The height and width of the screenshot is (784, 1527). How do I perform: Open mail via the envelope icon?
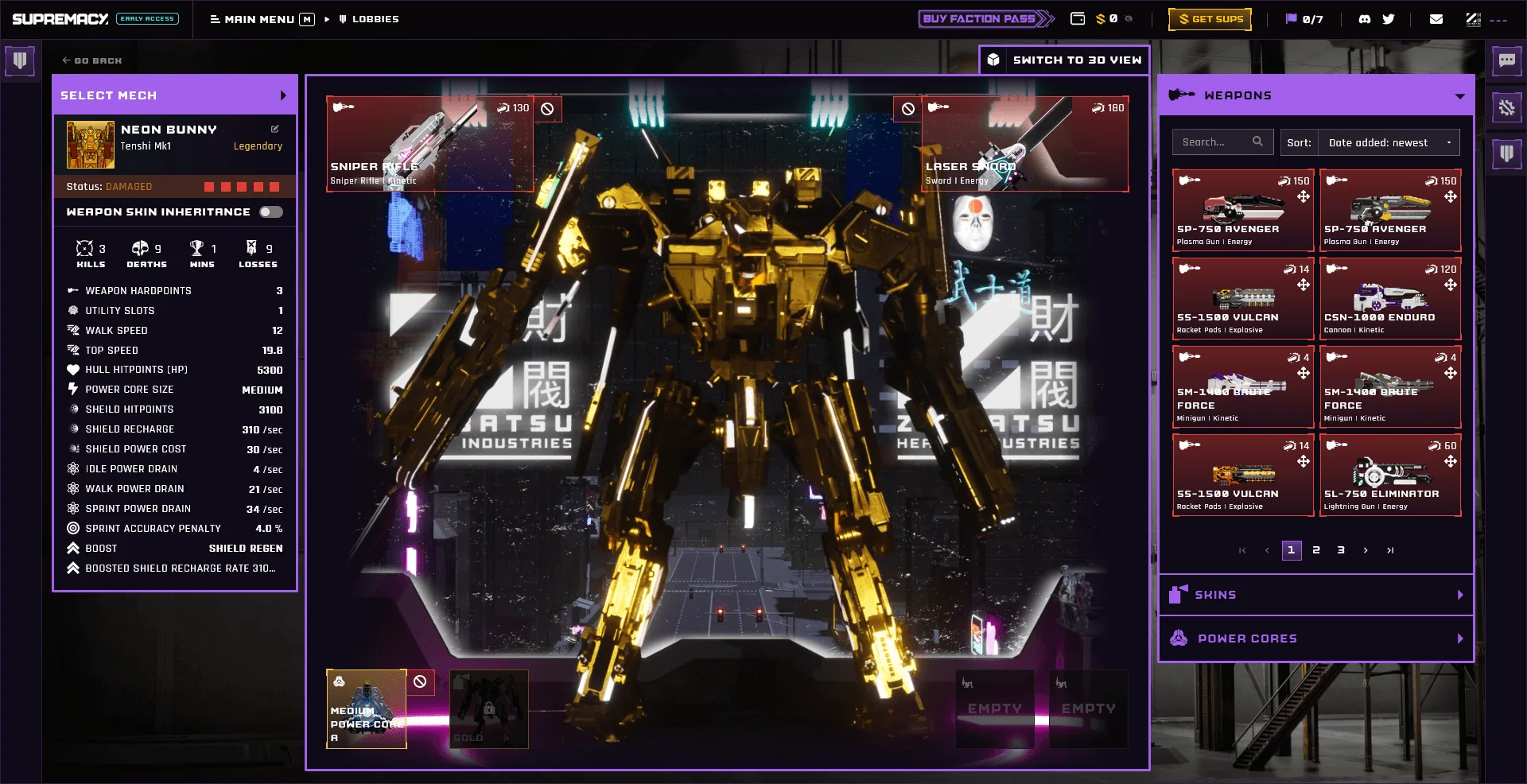pos(1436,18)
